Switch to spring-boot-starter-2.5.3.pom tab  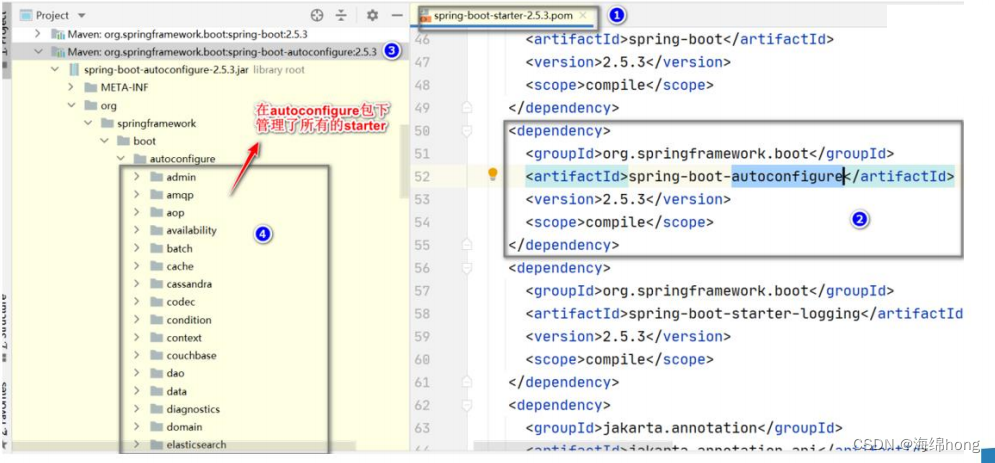(503, 15)
